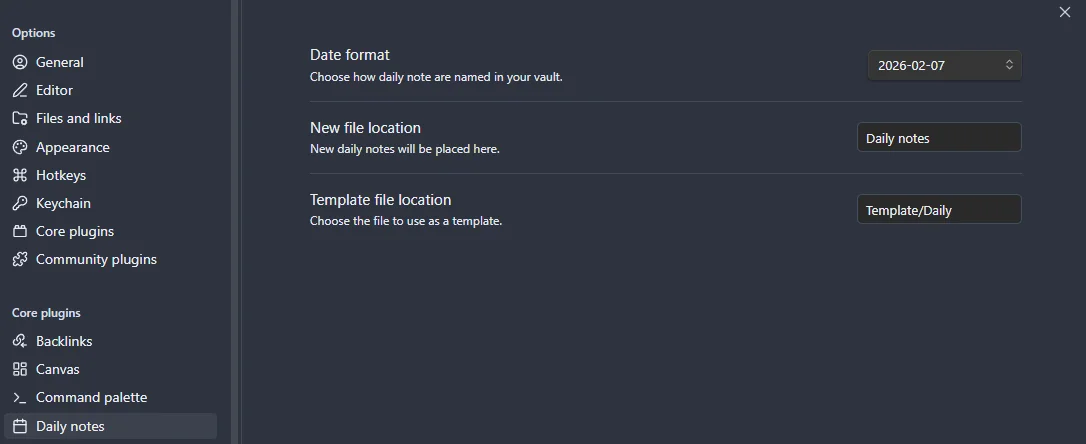This screenshot has height=444, width=1086.
Task: Click the Editor pencil icon
Action: (20, 90)
